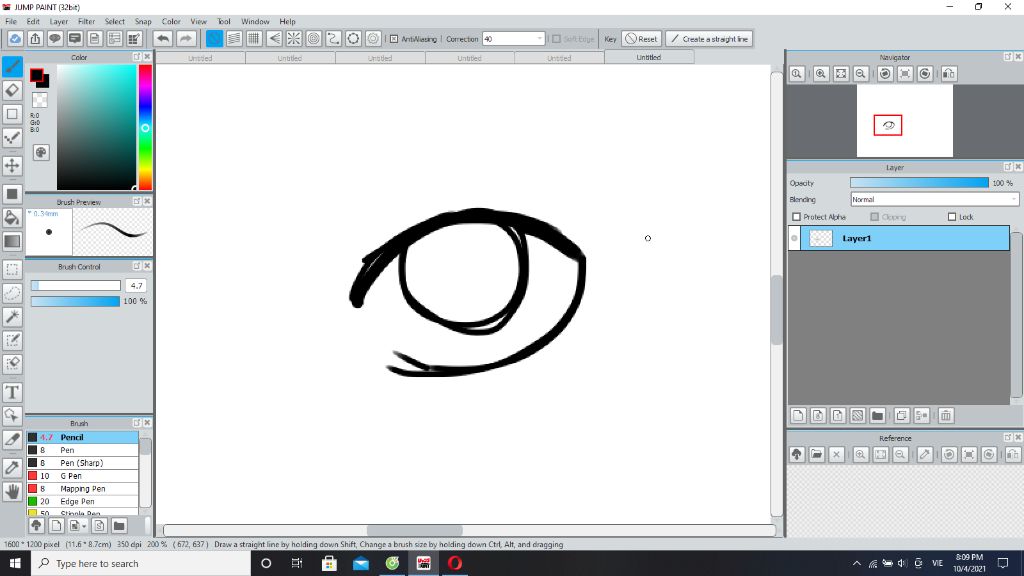Open the Layer menu
The image size is (1024, 576).
point(59,22)
